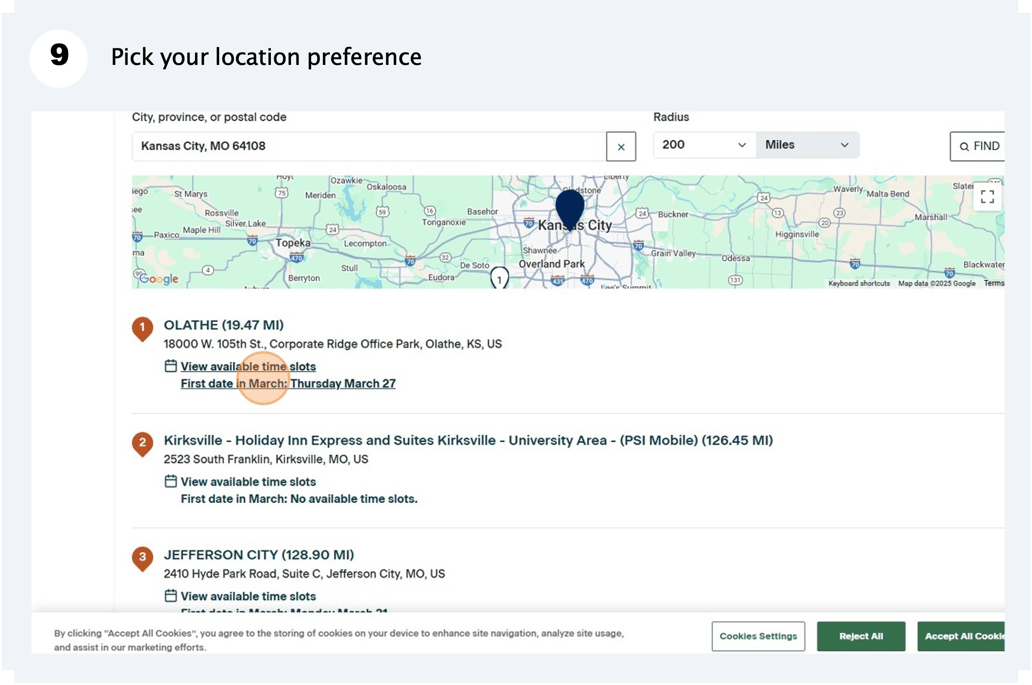Open map Keyboard shortcuts link

pos(859,284)
